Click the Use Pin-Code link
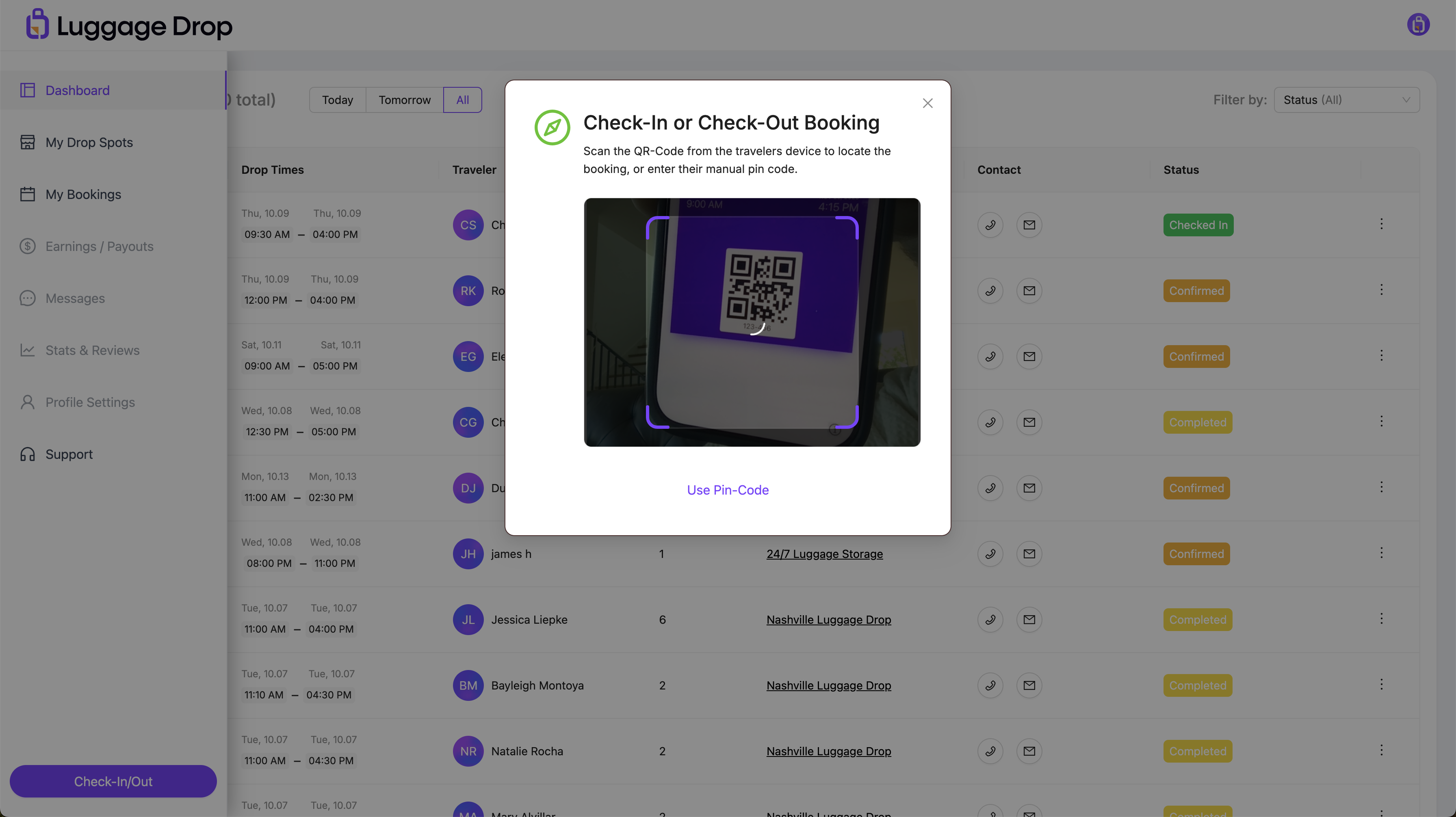 click(x=728, y=490)
